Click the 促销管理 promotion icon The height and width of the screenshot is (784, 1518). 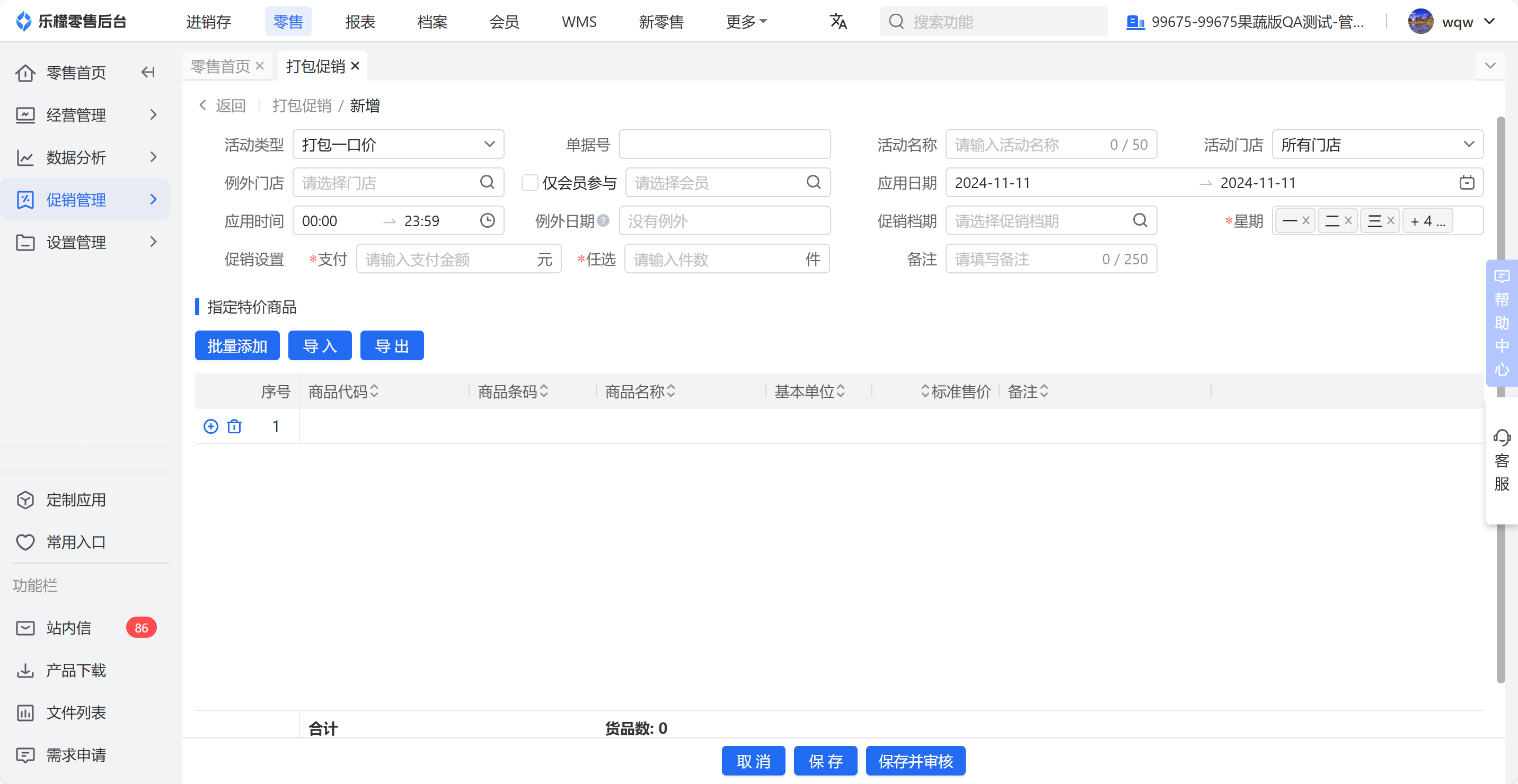pyautogui.click(x=25, y=200)
